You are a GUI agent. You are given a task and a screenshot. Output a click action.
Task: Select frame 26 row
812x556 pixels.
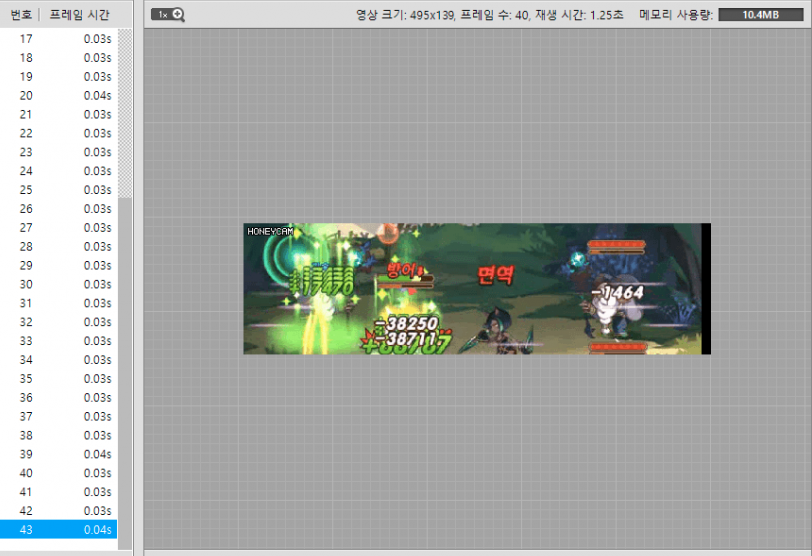tap(59, 209)
